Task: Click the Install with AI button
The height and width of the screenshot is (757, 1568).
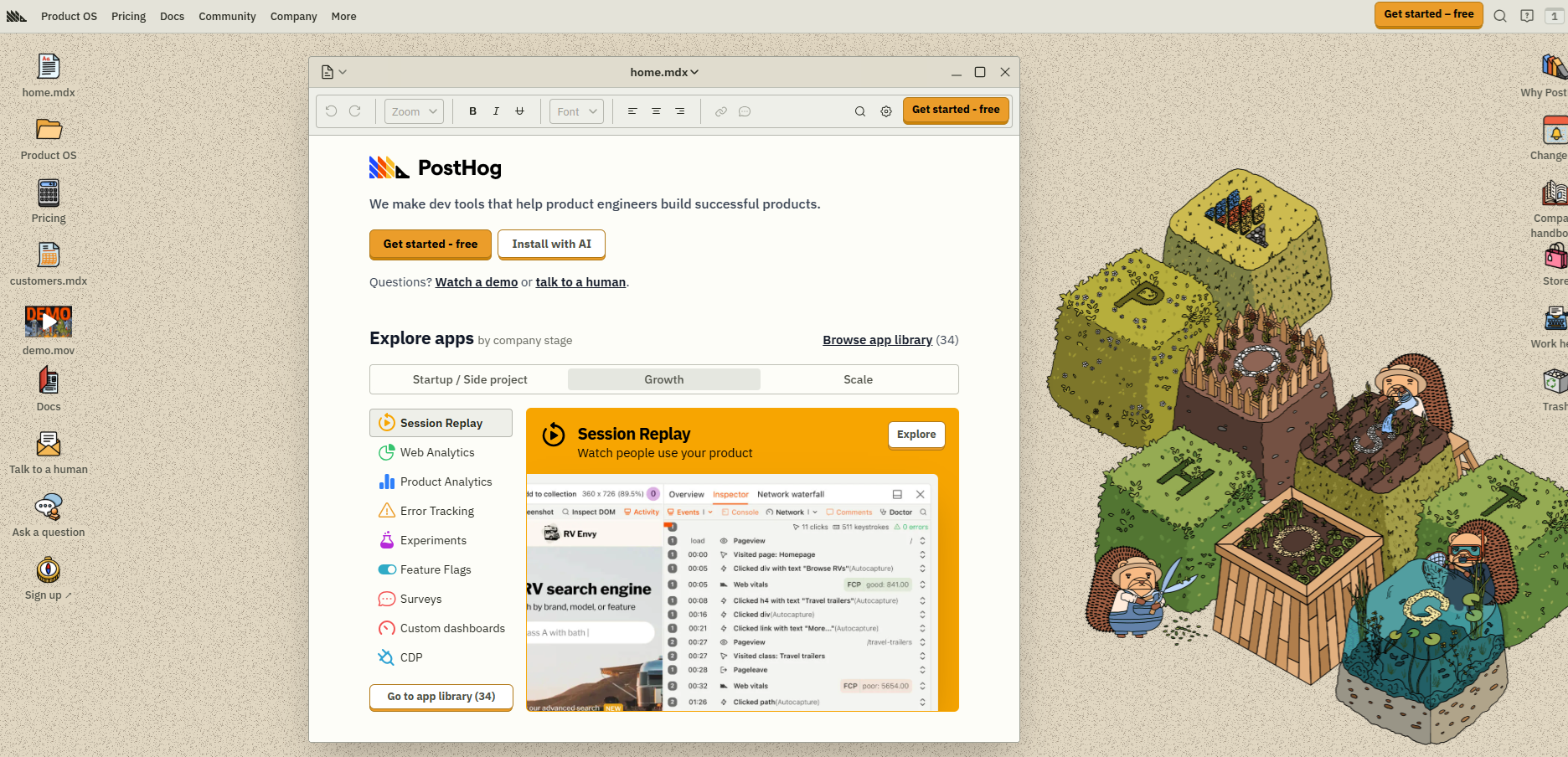Action: coord(551,244)
